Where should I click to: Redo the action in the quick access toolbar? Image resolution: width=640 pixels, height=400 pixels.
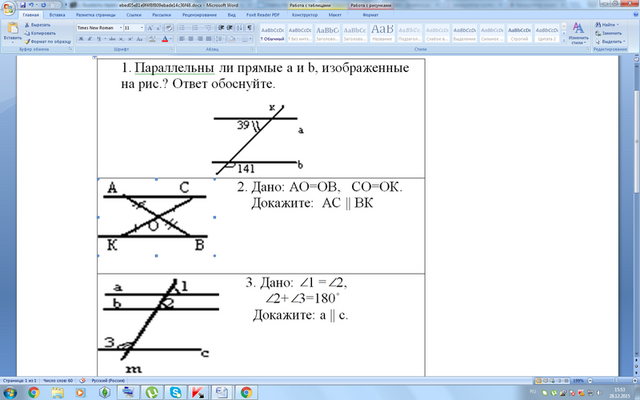[x=43, y=5]
